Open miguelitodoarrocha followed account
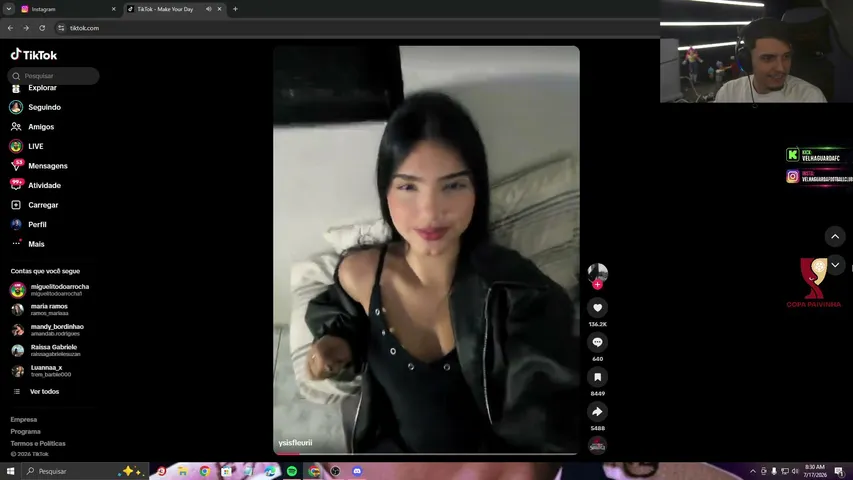The height and width of the screenshot is (480, 853). point(50,290)
